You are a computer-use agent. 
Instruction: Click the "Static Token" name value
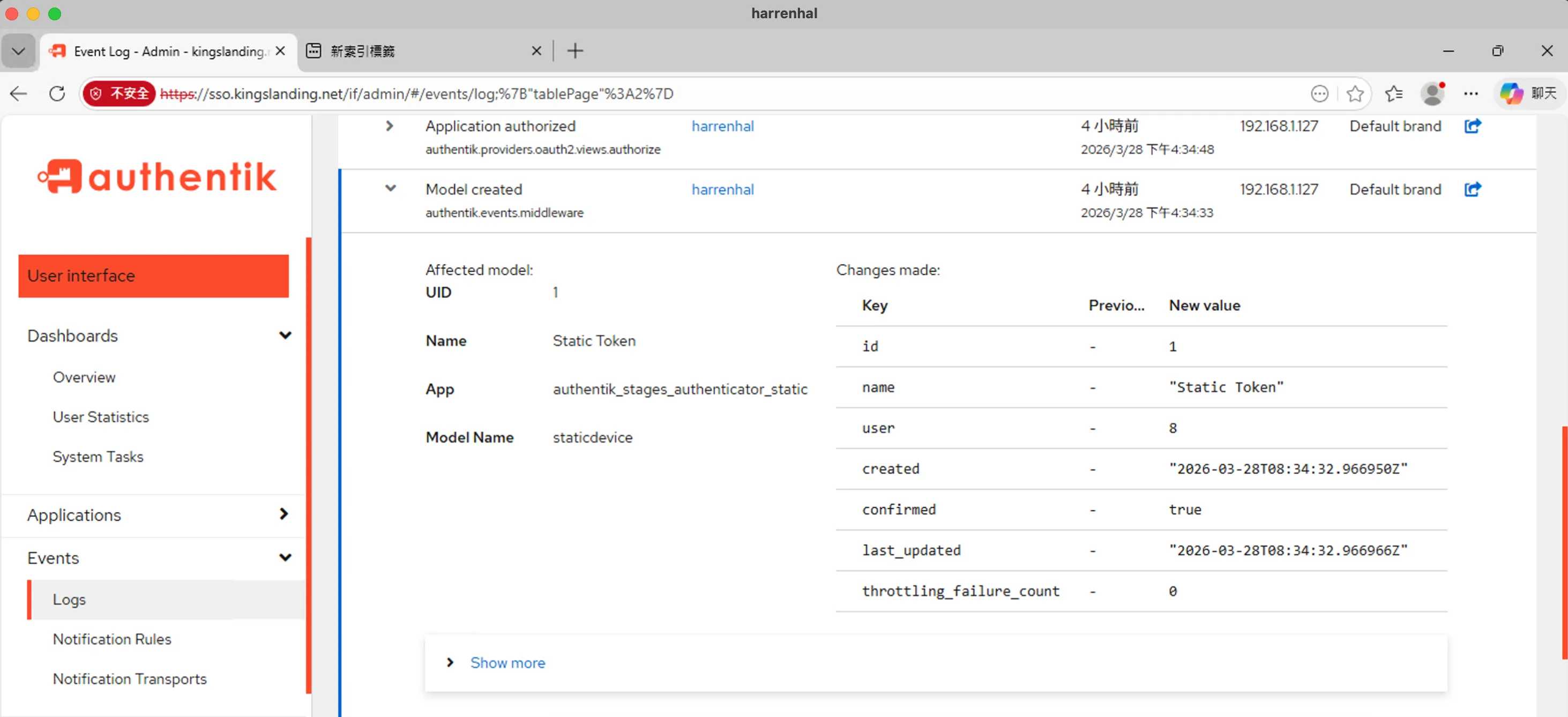594,341
